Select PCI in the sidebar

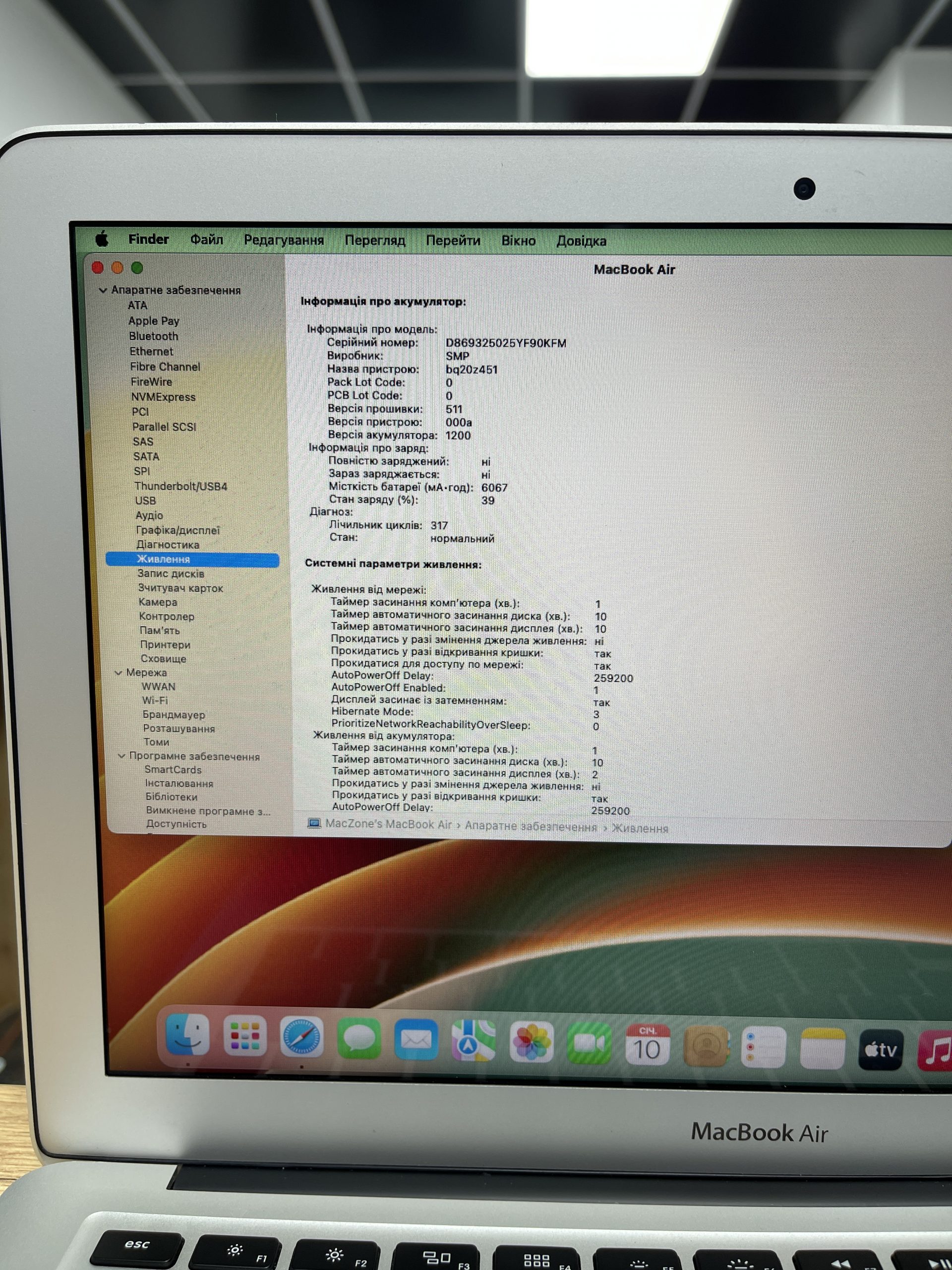coord(140,412)
